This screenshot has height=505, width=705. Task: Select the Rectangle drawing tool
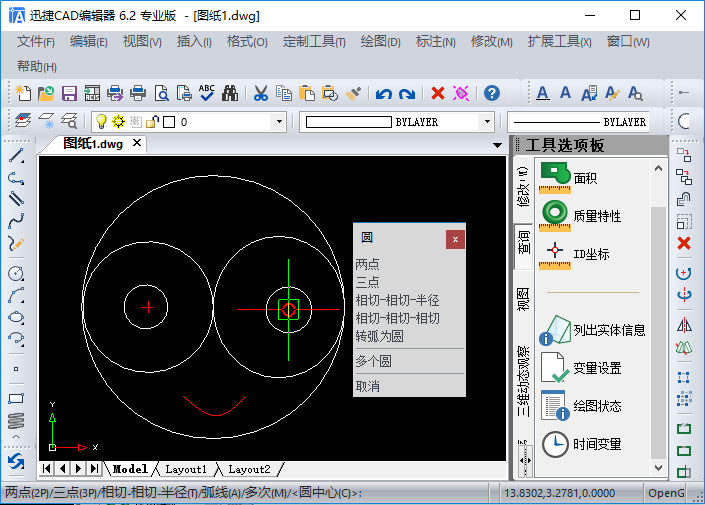16,398
